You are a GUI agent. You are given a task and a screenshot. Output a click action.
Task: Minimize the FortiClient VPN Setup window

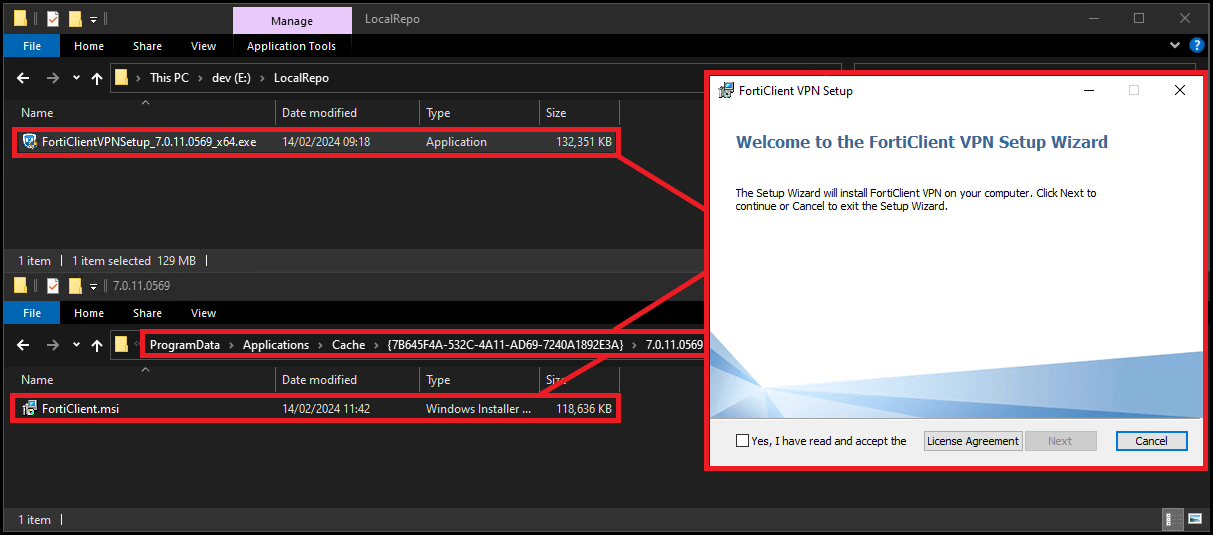pos(1088,90)
